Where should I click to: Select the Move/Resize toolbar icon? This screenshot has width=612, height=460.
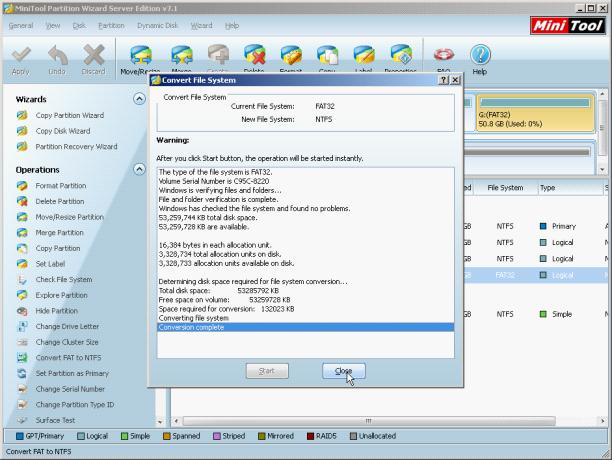tap(141, 55)
